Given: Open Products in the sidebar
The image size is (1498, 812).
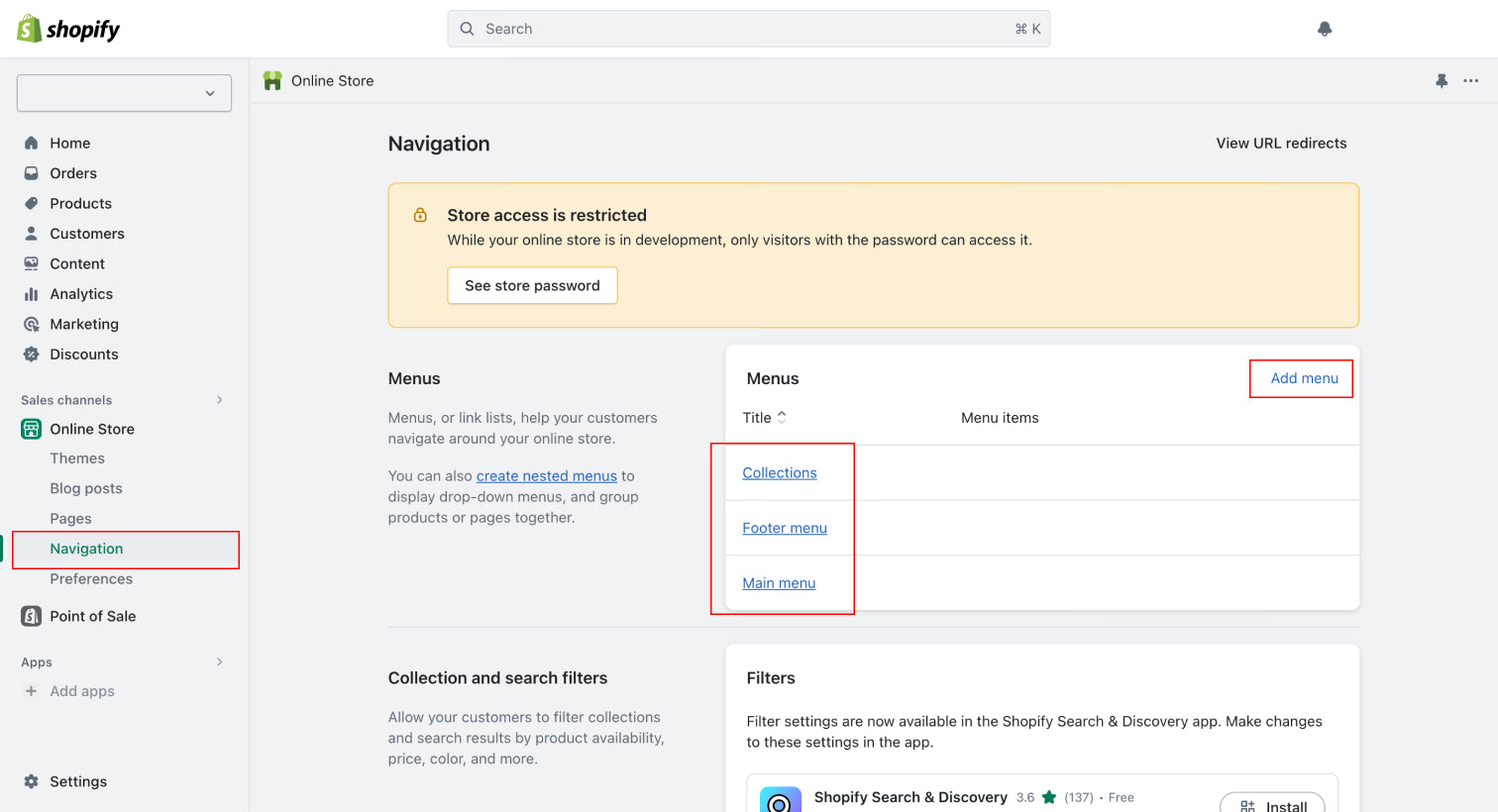Looking at the screenshot, I should [x=81, y=203].
